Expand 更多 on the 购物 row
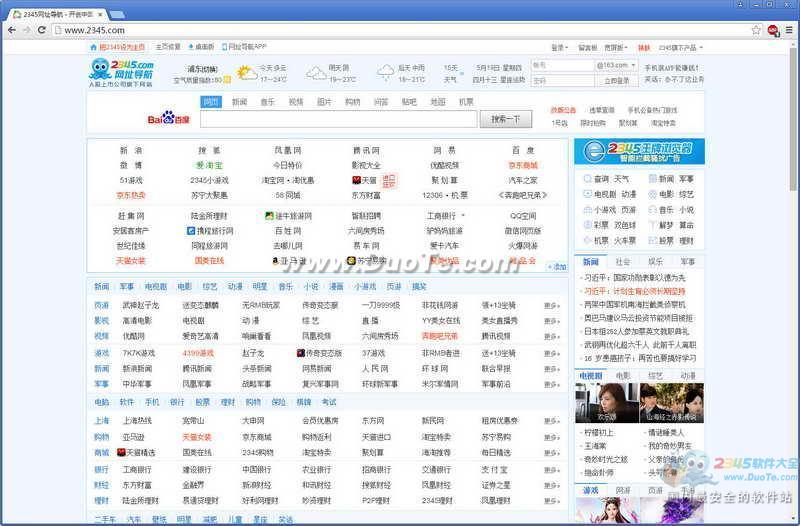The width and height of the screenshot is (800, 526). pyautogui.click(x=552, y=437)
